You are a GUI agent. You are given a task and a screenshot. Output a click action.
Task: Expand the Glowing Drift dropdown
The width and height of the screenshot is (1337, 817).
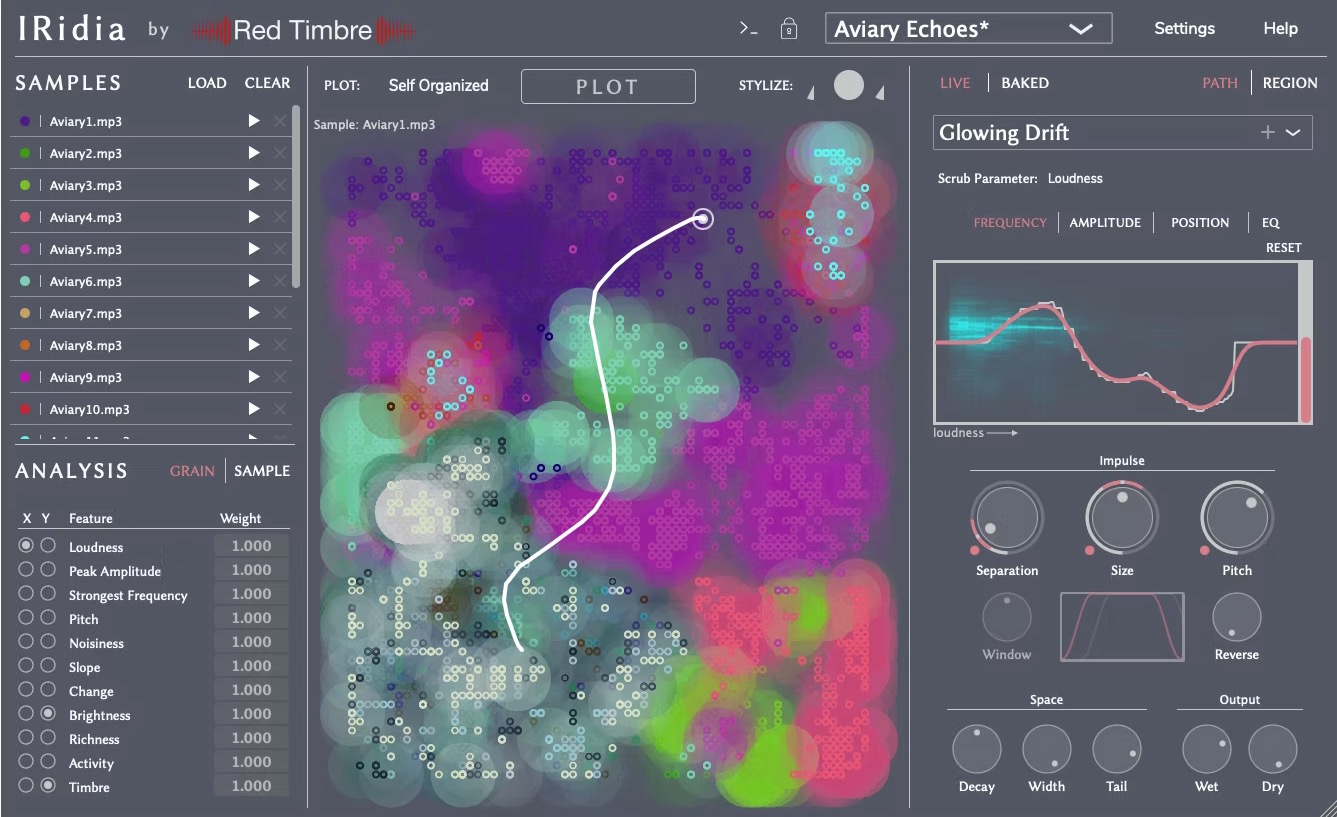pos(1293,133)
